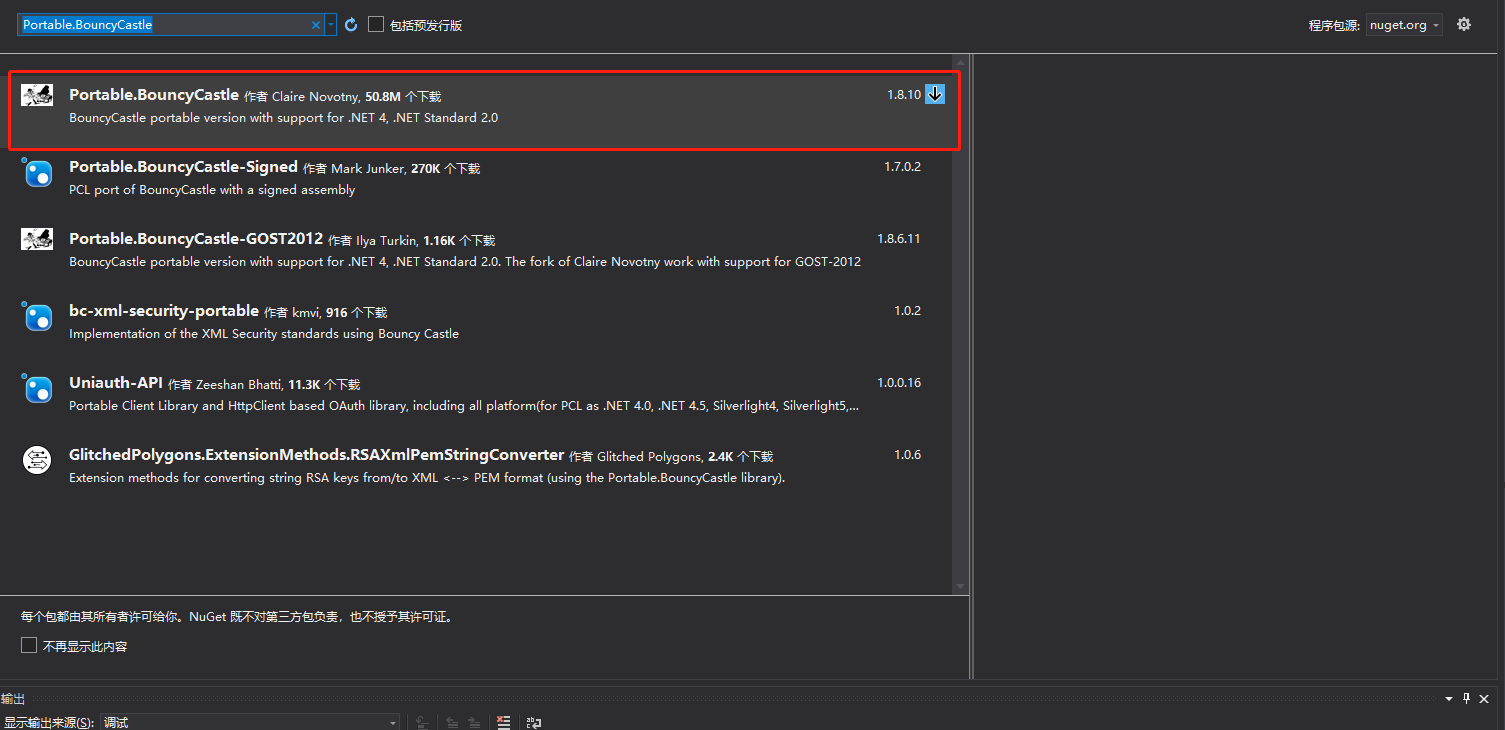The width and height of the screenshot is (1505, 730).
Task: Refresh the package search results
Action: tap(351, 25)
